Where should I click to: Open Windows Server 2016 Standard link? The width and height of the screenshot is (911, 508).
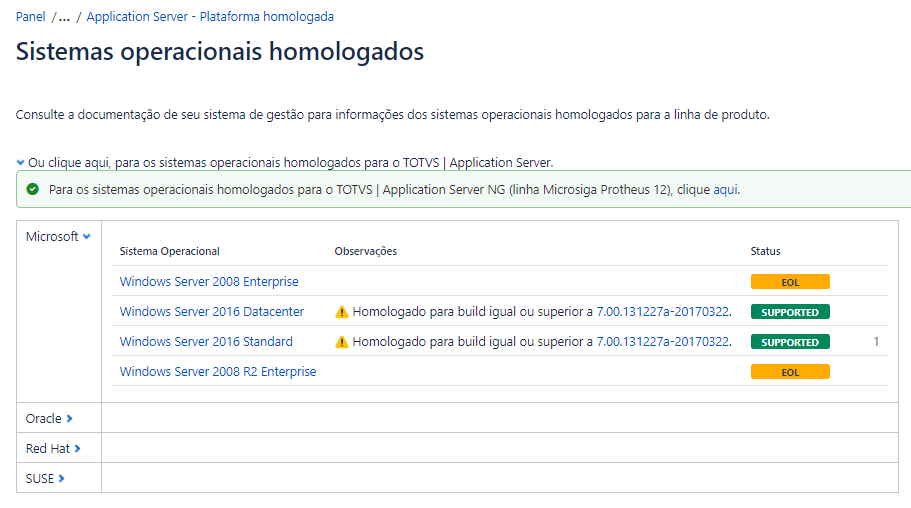tap(206, 342)
